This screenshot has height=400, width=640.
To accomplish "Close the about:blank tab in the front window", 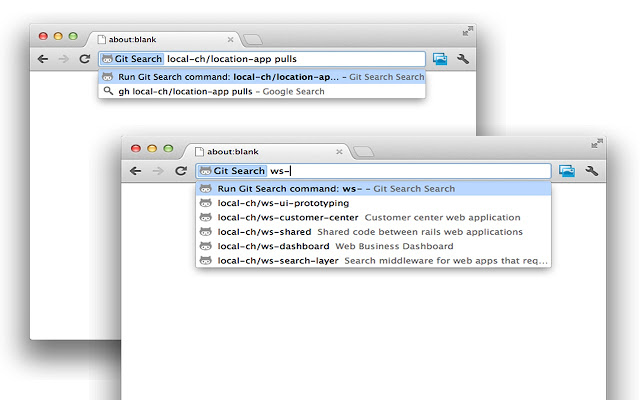I will (339, 152).
